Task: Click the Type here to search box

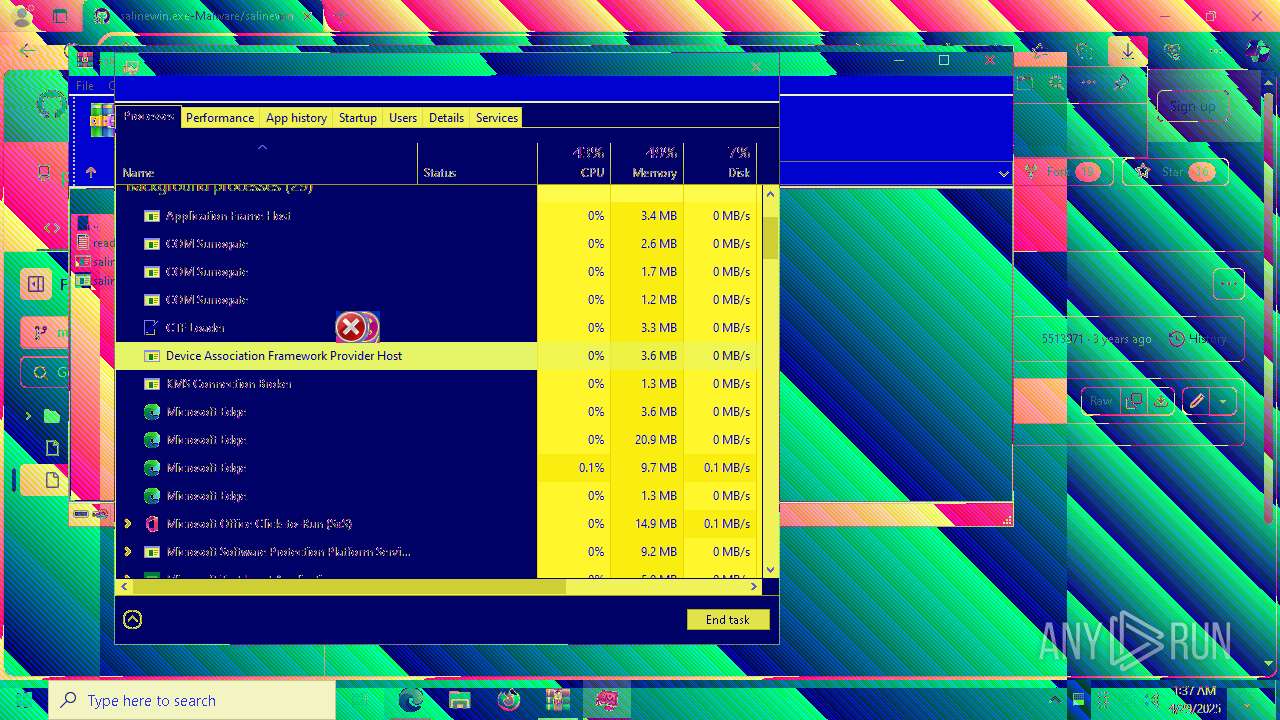Action: [x=192, y=700]
